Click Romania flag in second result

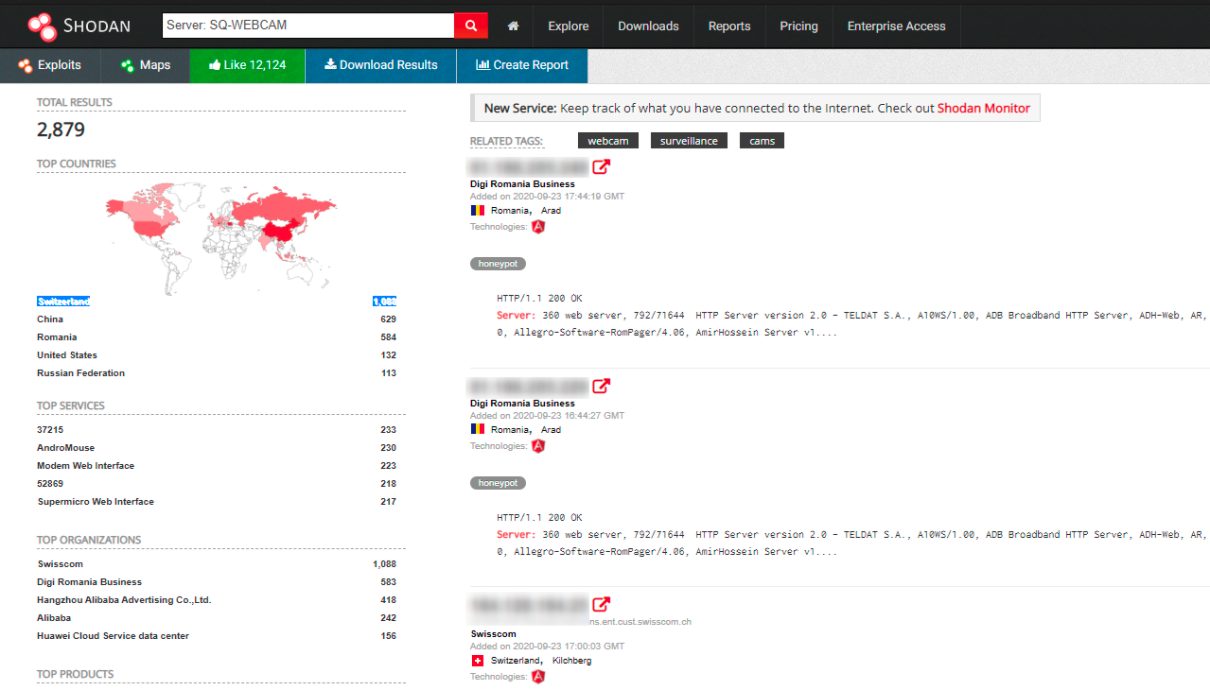tap(477, 429)
